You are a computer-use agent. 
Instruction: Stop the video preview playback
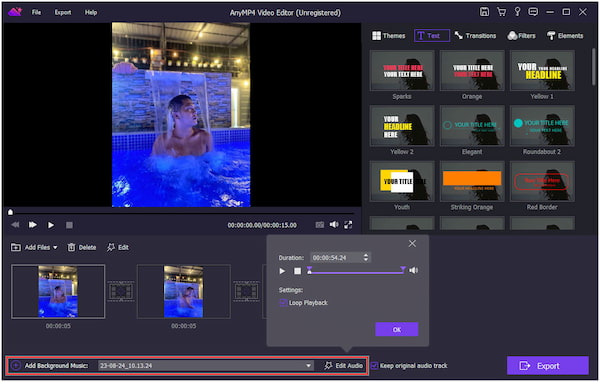pos(69,225)
